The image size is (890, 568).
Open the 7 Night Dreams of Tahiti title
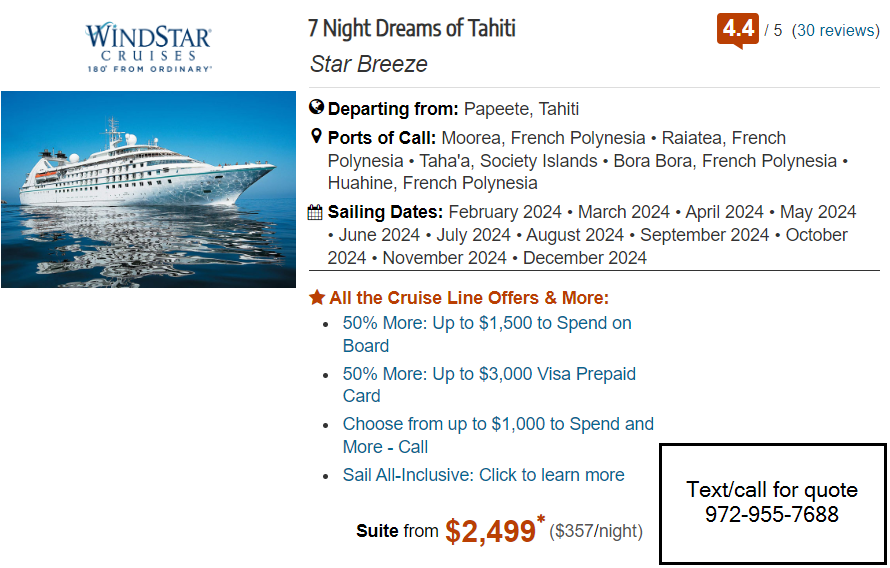point(412,28)
